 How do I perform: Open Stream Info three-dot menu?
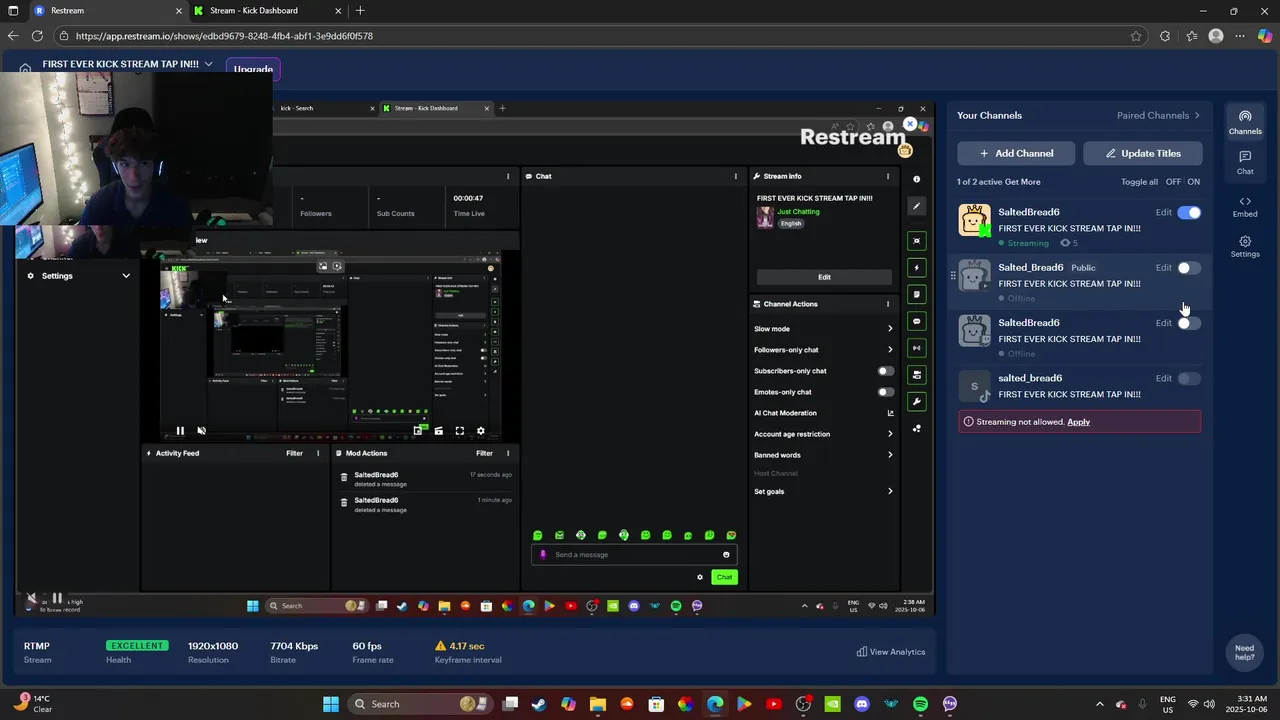887,176
